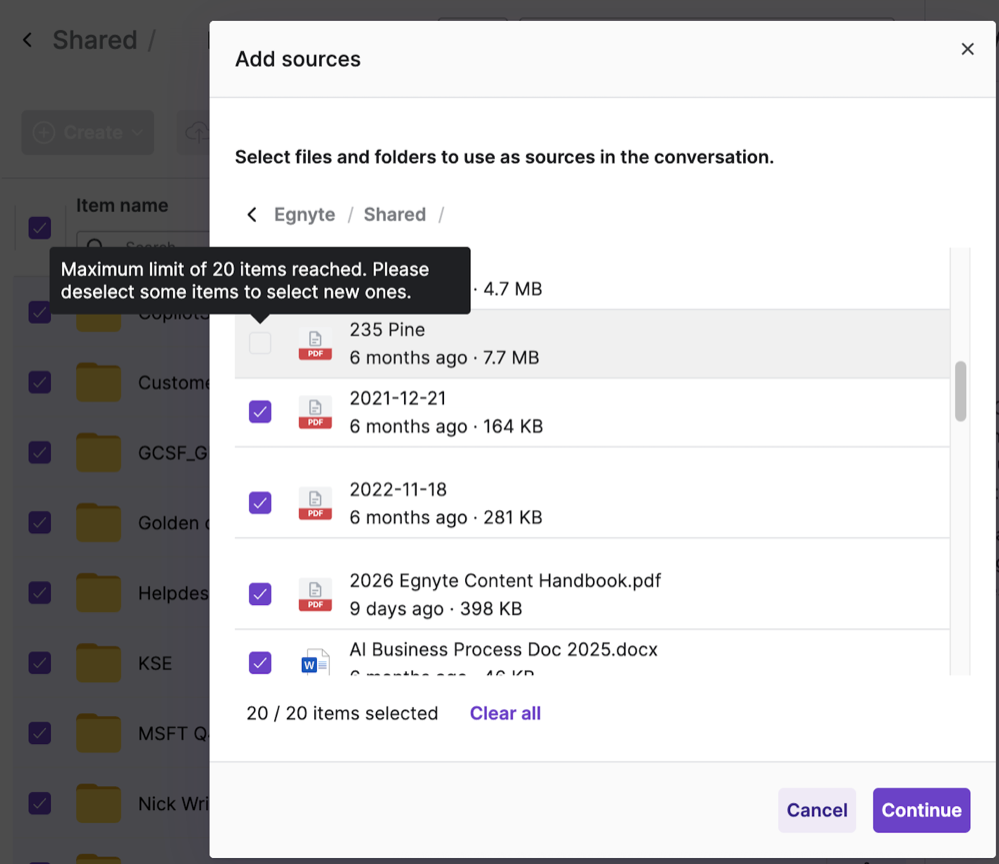This screenshot has width=999, height=864.
Task: Click the PDF icon for 2022-11-18
Action: click(315, 503)
